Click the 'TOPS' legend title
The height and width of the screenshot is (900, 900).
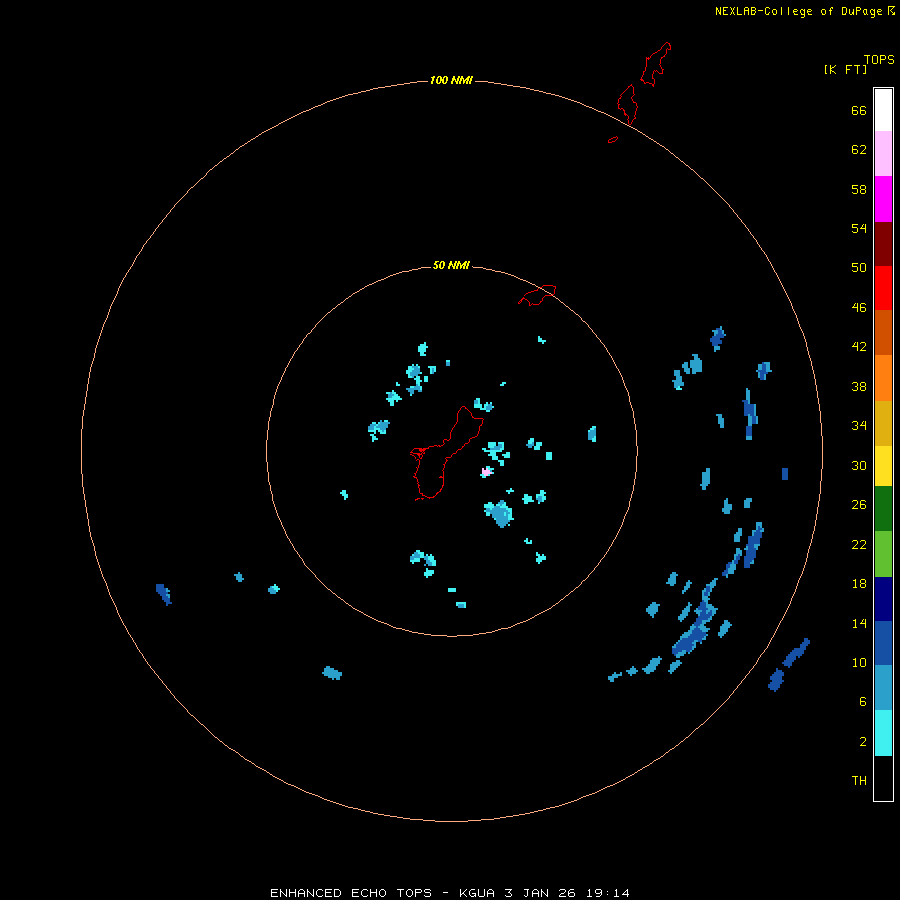(879, 60)
